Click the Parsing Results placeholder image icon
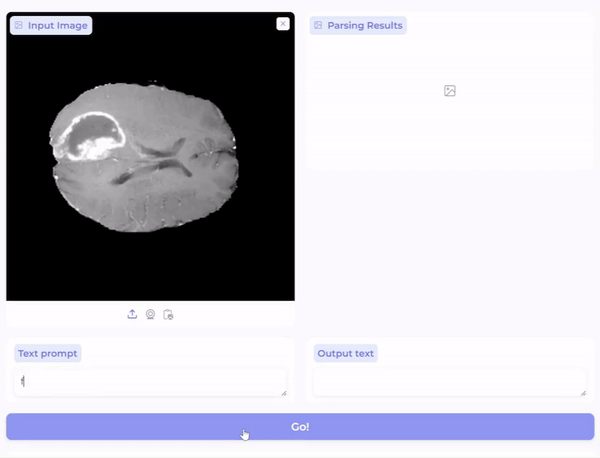This screenshot has width=600, height=458. click(450, 91)
